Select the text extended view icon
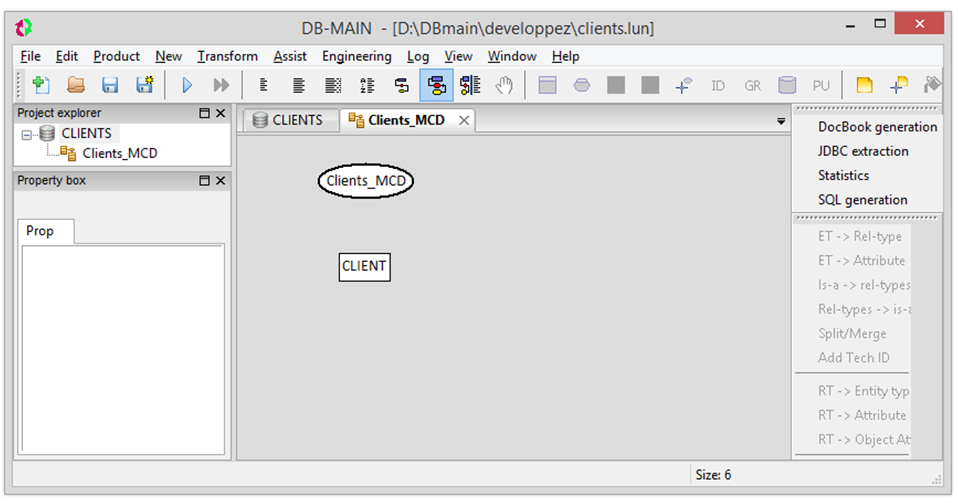Screen dimensions: 958x504 333,85
